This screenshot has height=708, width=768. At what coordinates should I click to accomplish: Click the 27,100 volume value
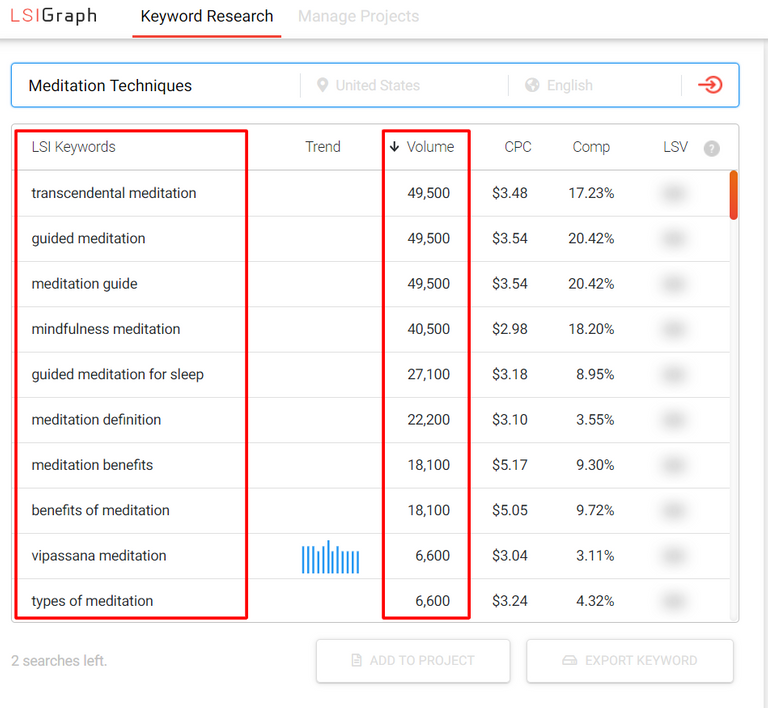(429, 375)
